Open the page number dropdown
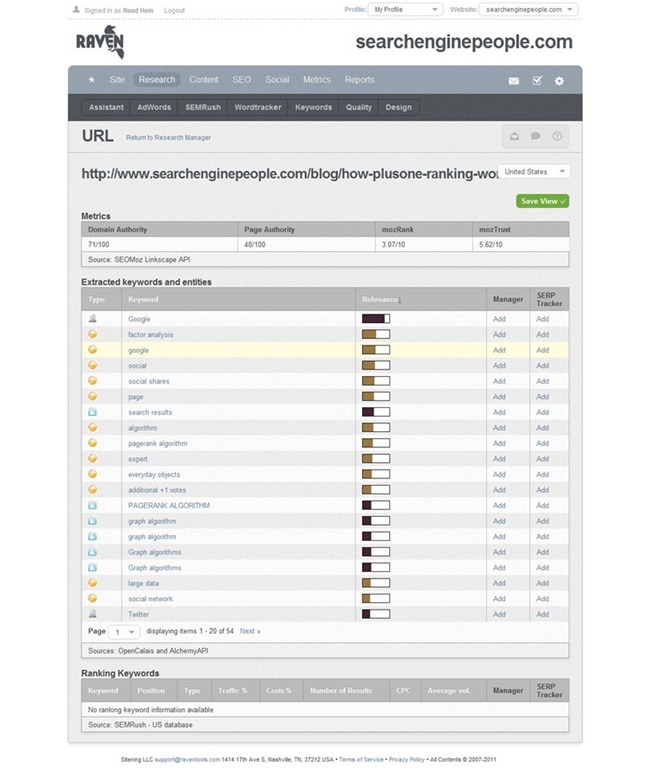650x768 pixels. 125,632
